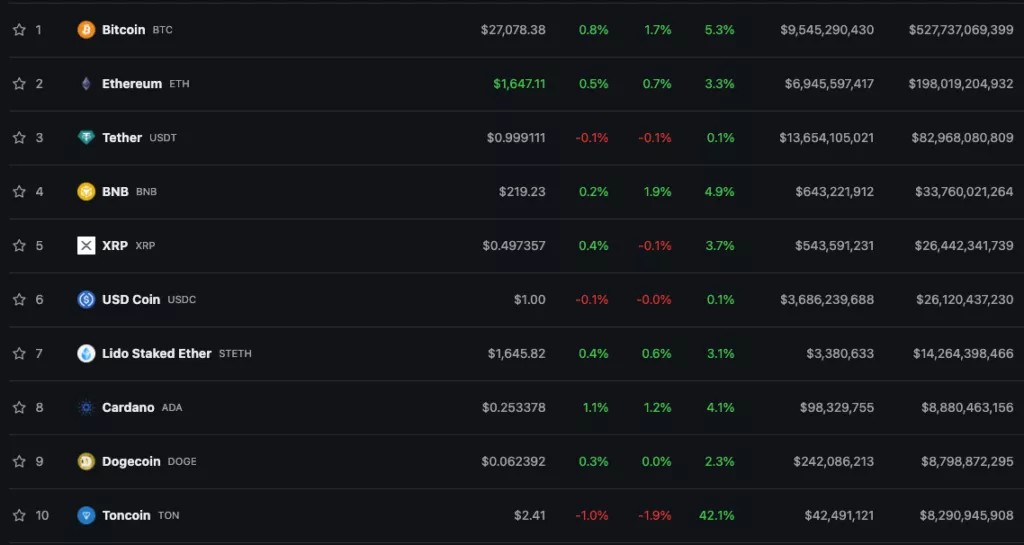Screen dimensions: 1024x545
Task: Select the Tether USDT row name
Action: (122, 138)
